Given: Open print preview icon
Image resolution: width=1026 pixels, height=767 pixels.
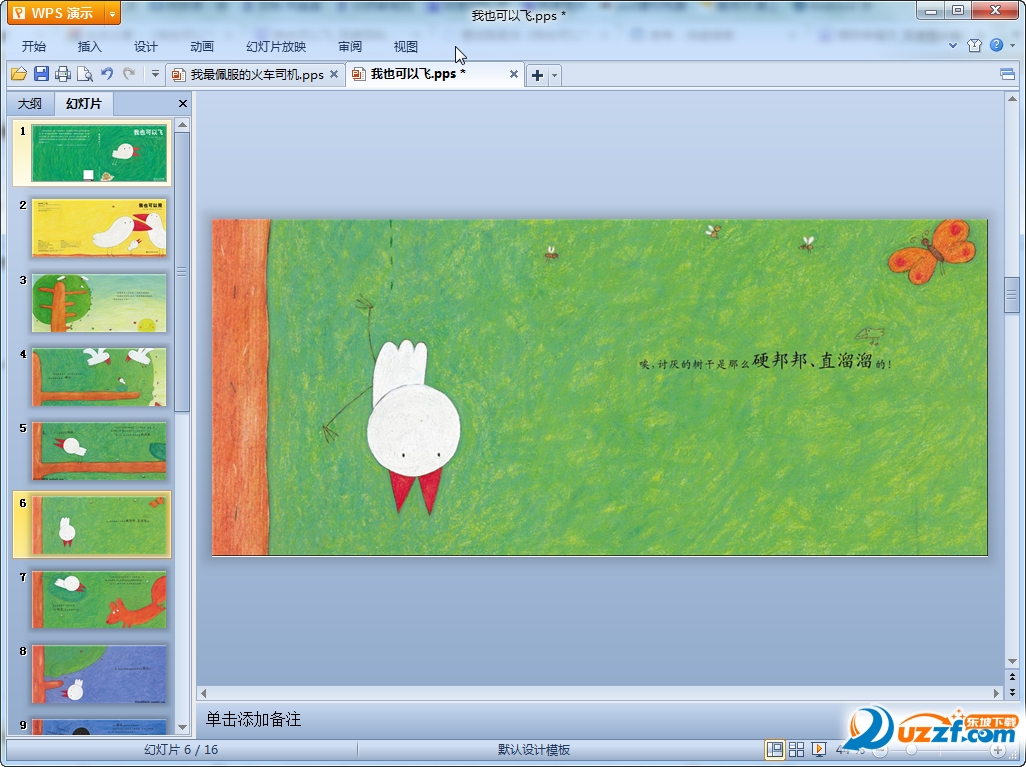Looking at the screenshot, I should coord(84,74).
